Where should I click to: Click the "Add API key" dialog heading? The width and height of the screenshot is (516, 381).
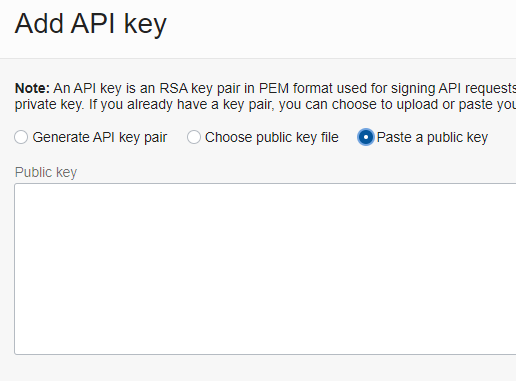tap(91, 24)
